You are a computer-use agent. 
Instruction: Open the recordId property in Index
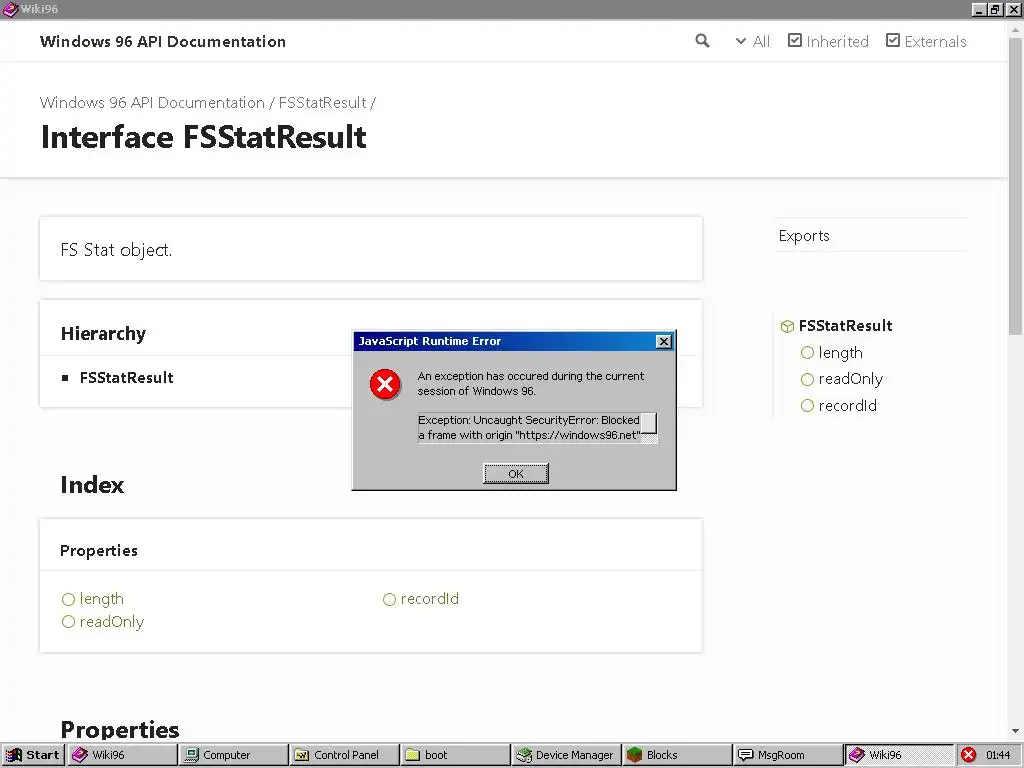[x=430, y=599]
